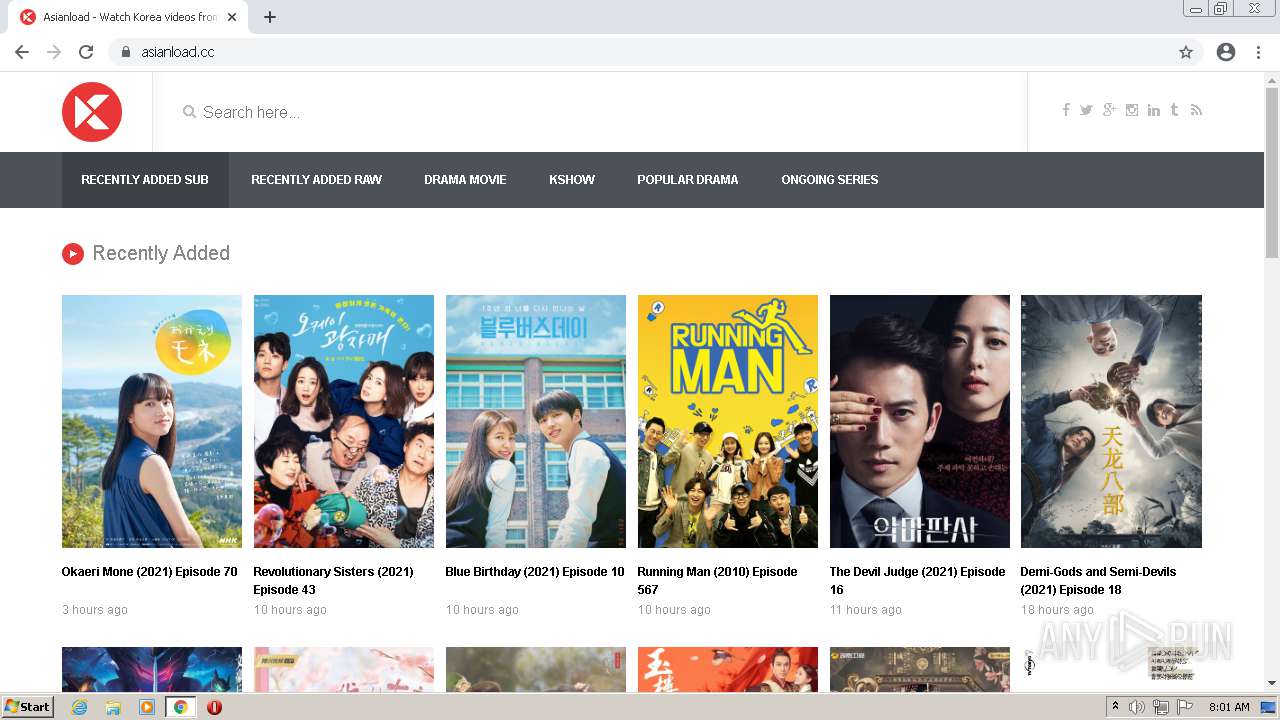Click the Asianload red logo
This screenshot has height=720, width=1280.
tap(92, 112)
